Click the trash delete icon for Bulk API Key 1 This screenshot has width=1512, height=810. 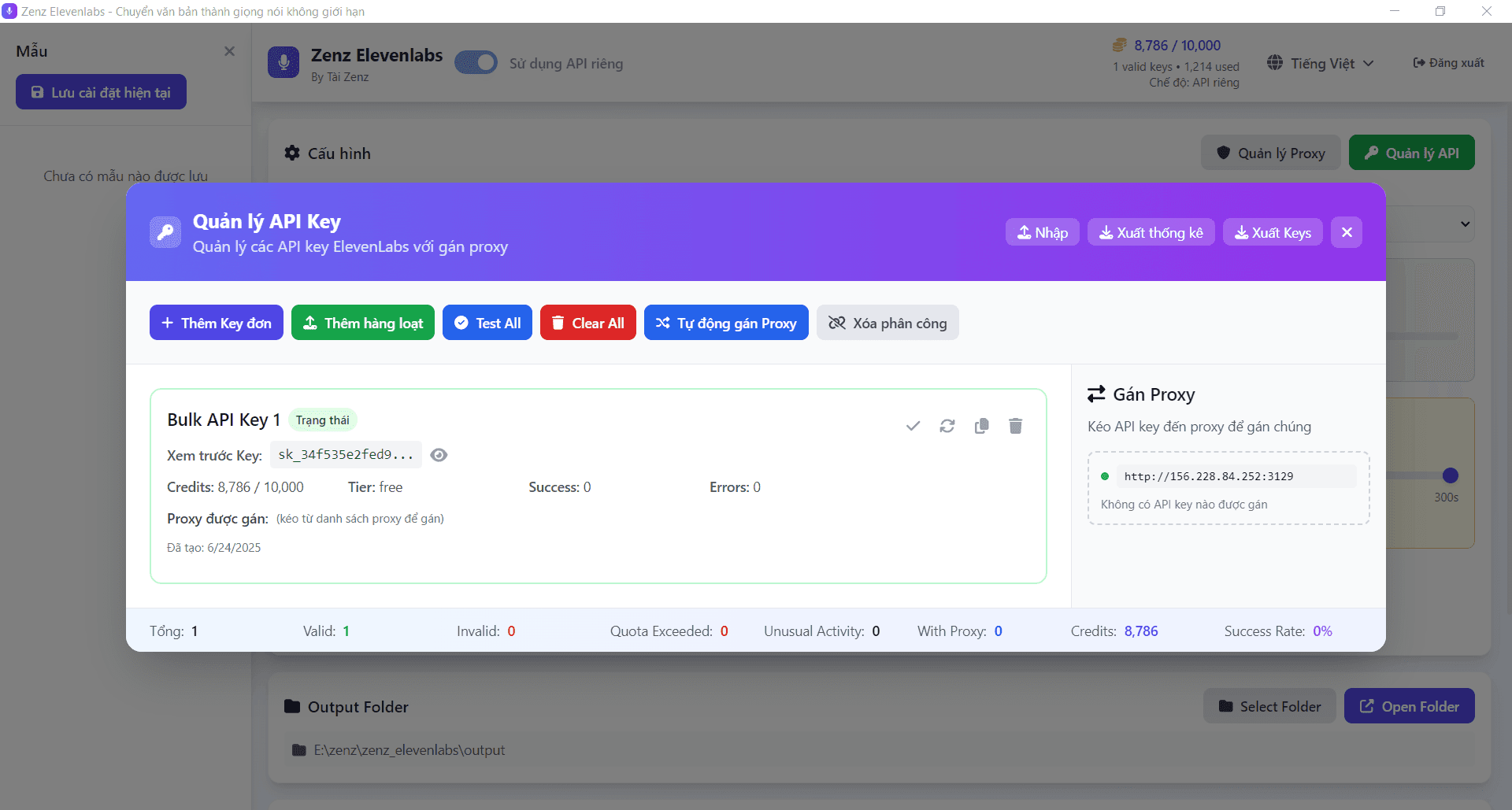[1016, 426]
